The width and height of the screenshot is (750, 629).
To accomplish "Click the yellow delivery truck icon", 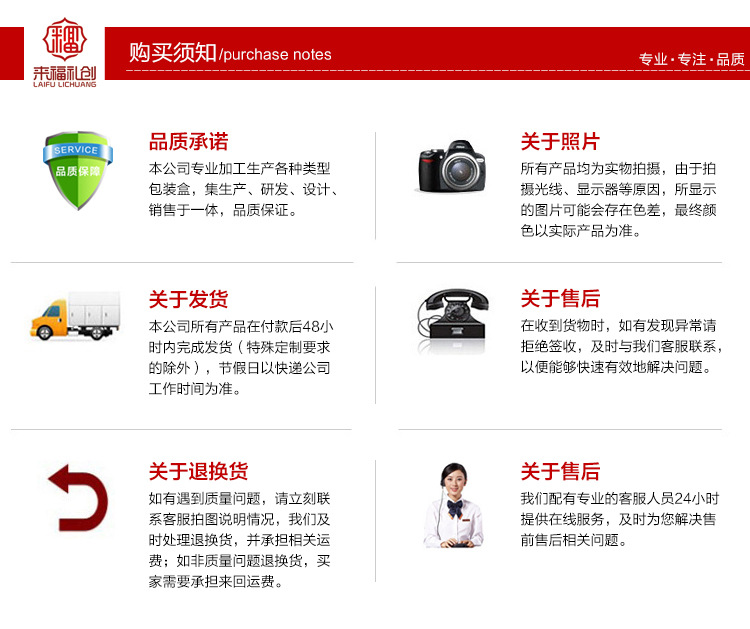I will coord(75,316).
